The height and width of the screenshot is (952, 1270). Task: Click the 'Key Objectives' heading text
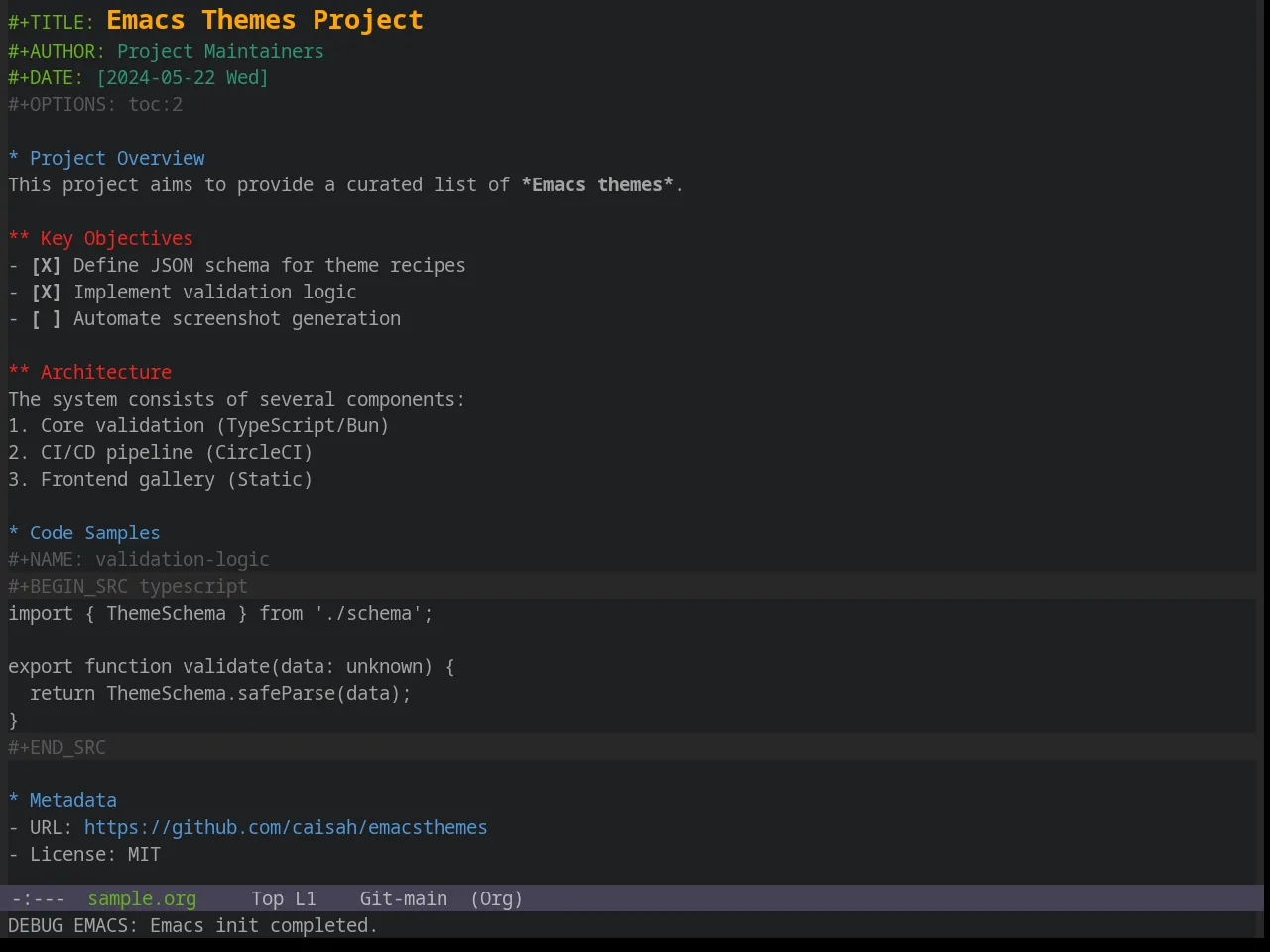point(117,239)
